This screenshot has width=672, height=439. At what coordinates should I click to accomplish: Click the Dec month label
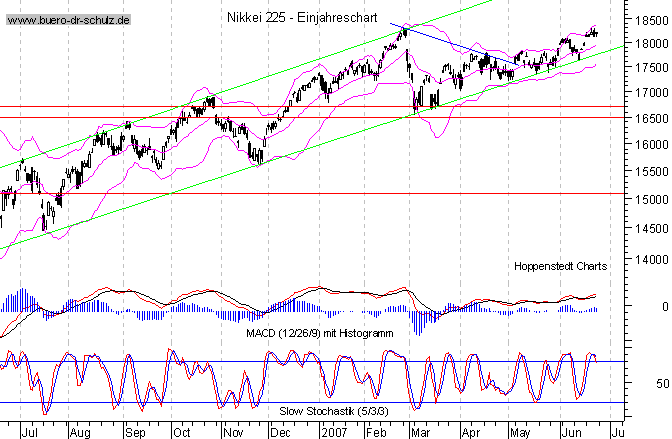click(280, 432)
